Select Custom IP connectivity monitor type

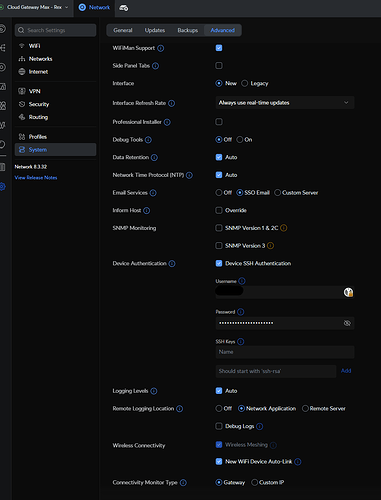255,482
